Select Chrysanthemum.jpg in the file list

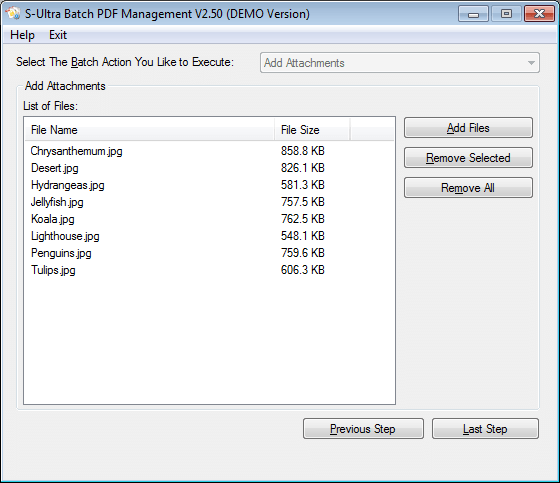tap(76, 151)
